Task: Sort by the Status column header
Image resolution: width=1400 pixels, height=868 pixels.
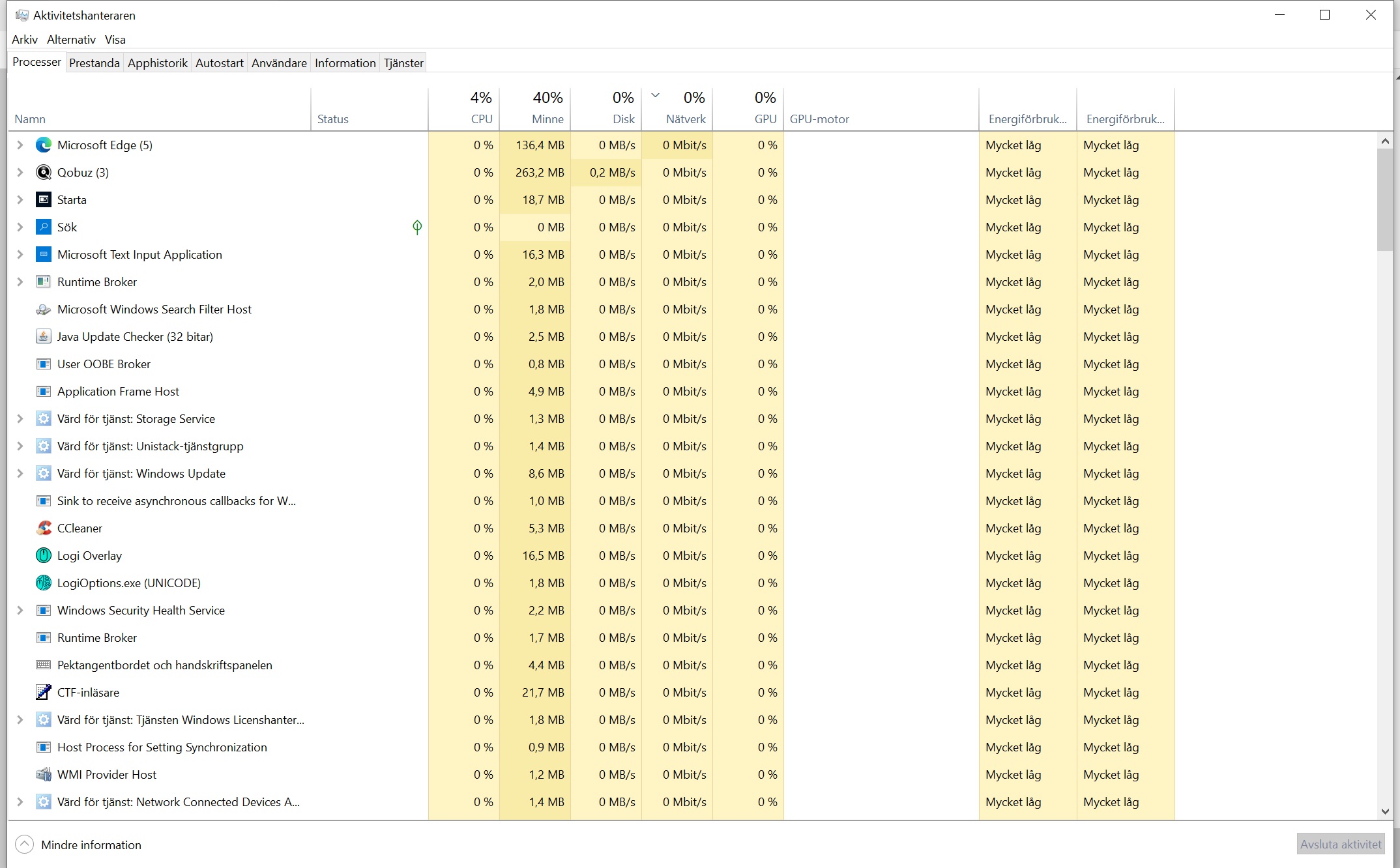Action: coord(370,109)
